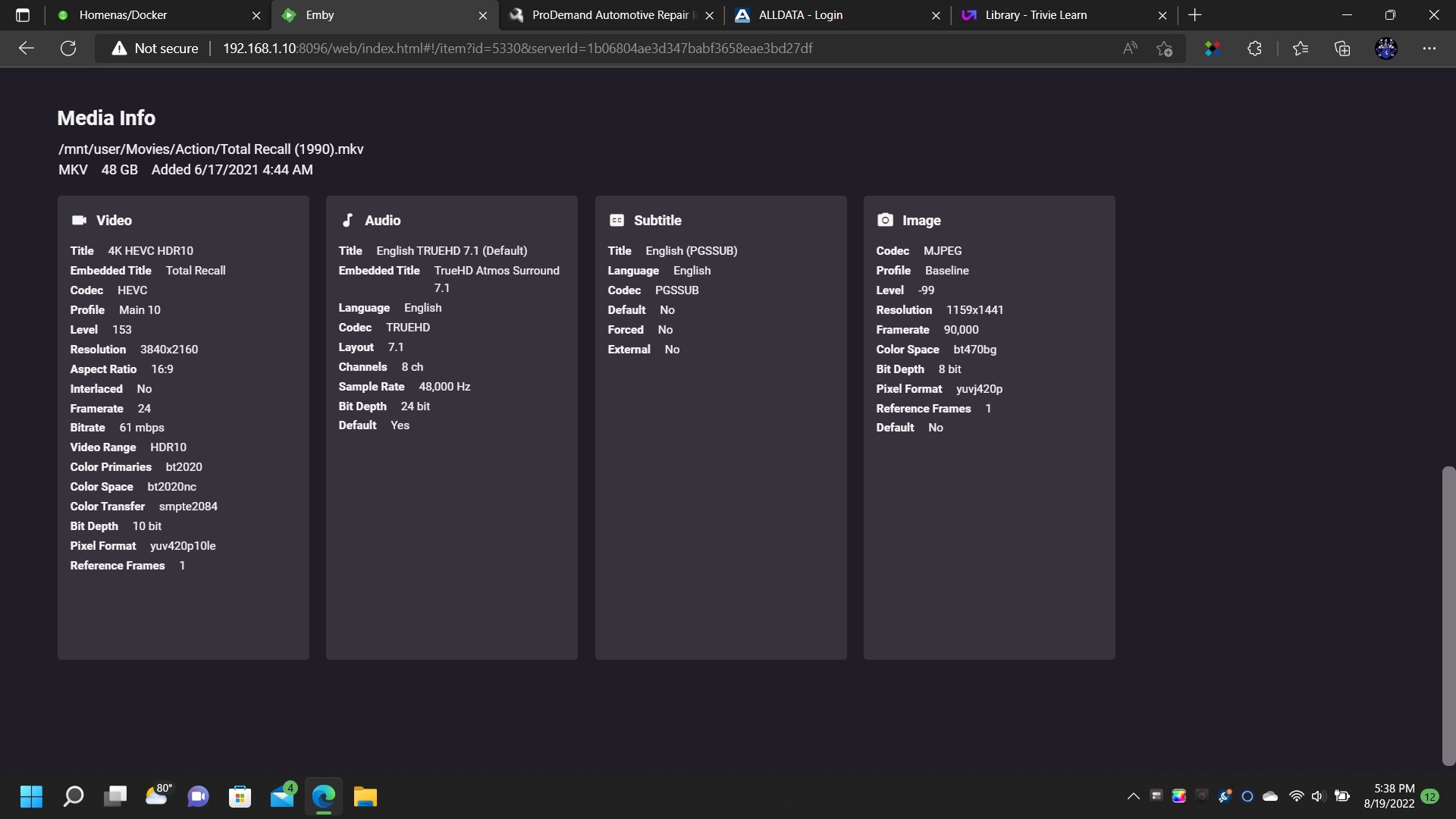The height and width of the screenshot is (819, 1456).
Task: Add page to favorites star icon
Action: pyautogui.click(x=1165, y=49)
